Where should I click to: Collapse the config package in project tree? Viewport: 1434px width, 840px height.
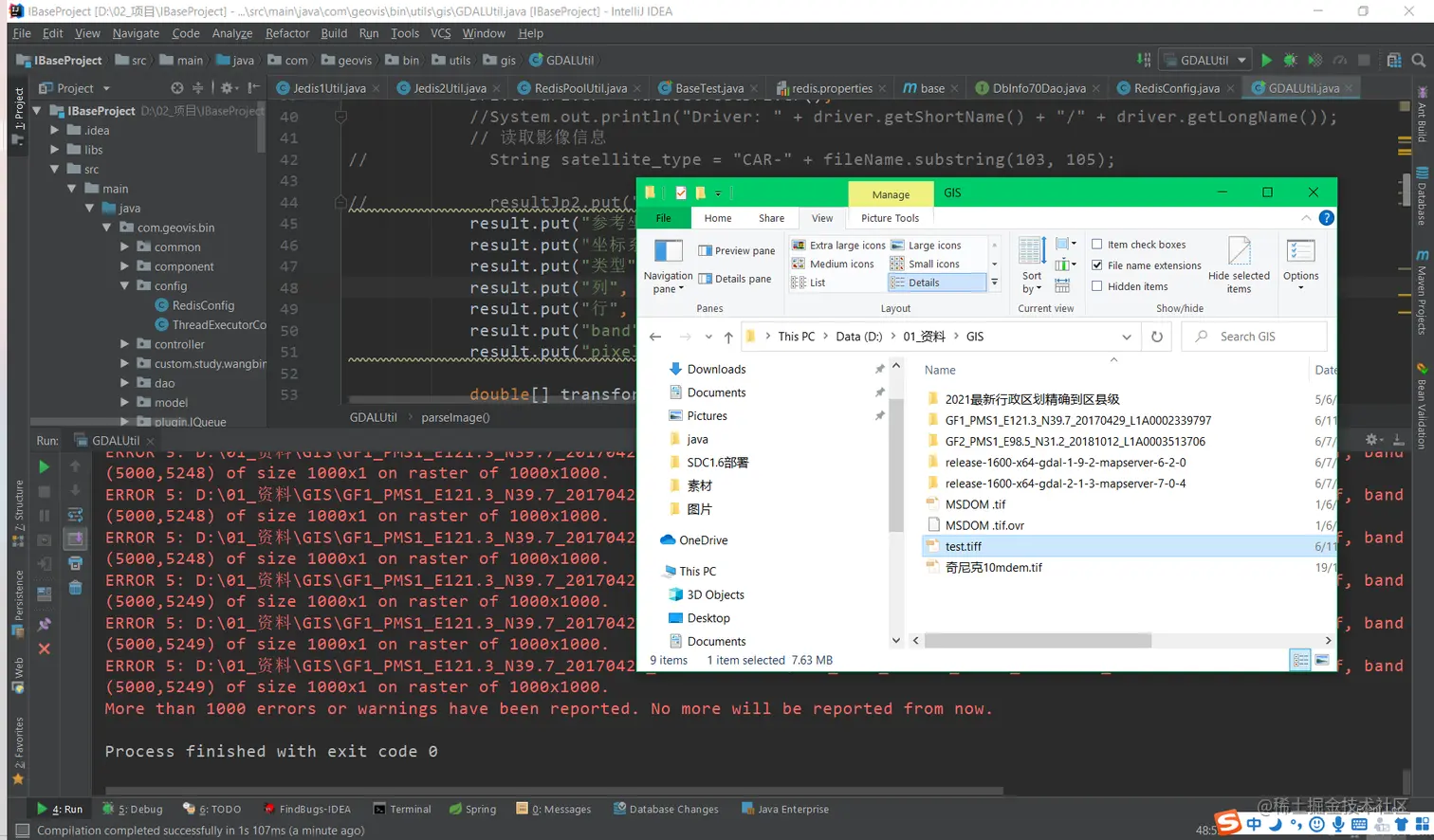[x=124, y=286]
